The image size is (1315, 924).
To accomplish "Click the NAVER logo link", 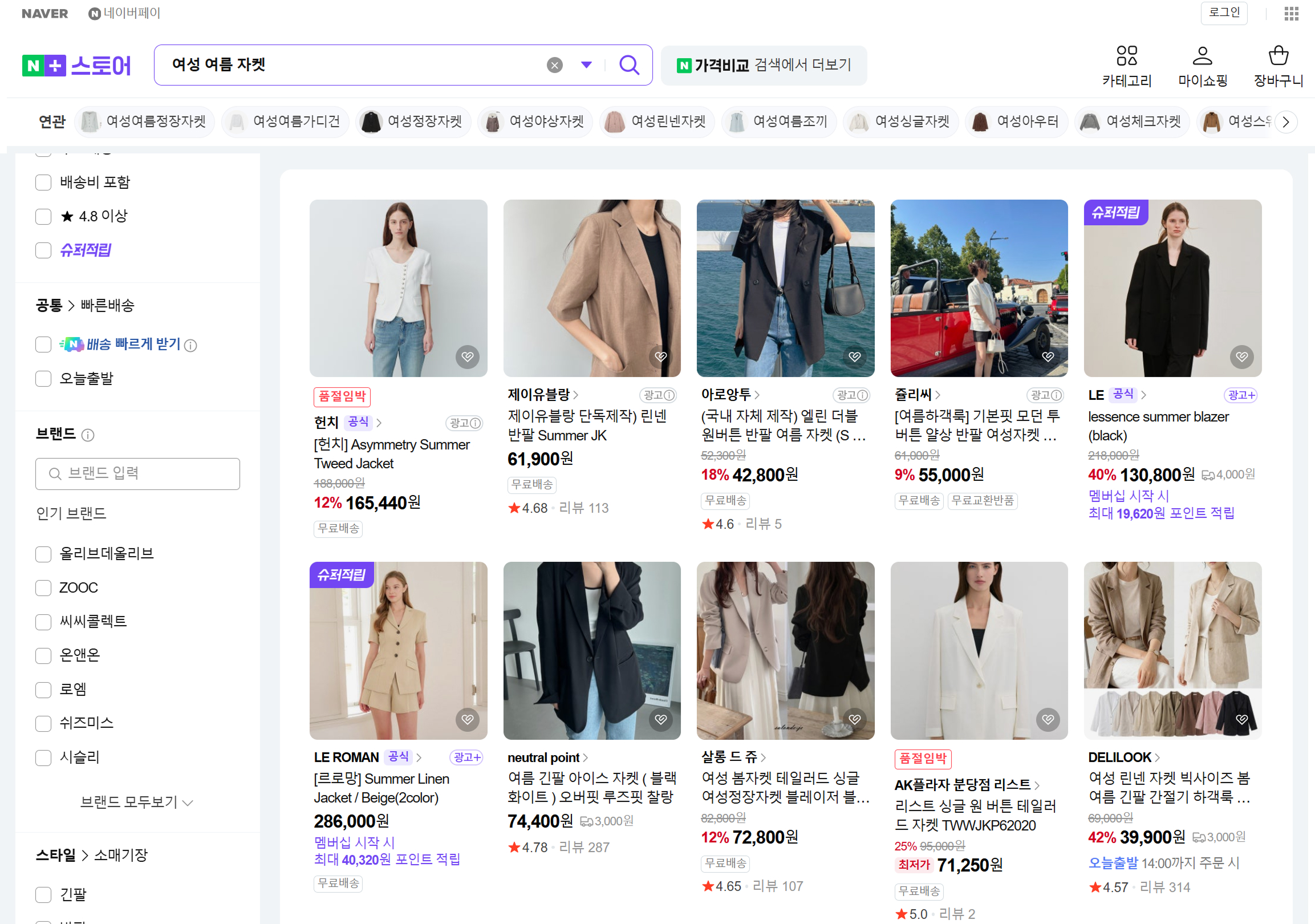I will tap(44, 13).
